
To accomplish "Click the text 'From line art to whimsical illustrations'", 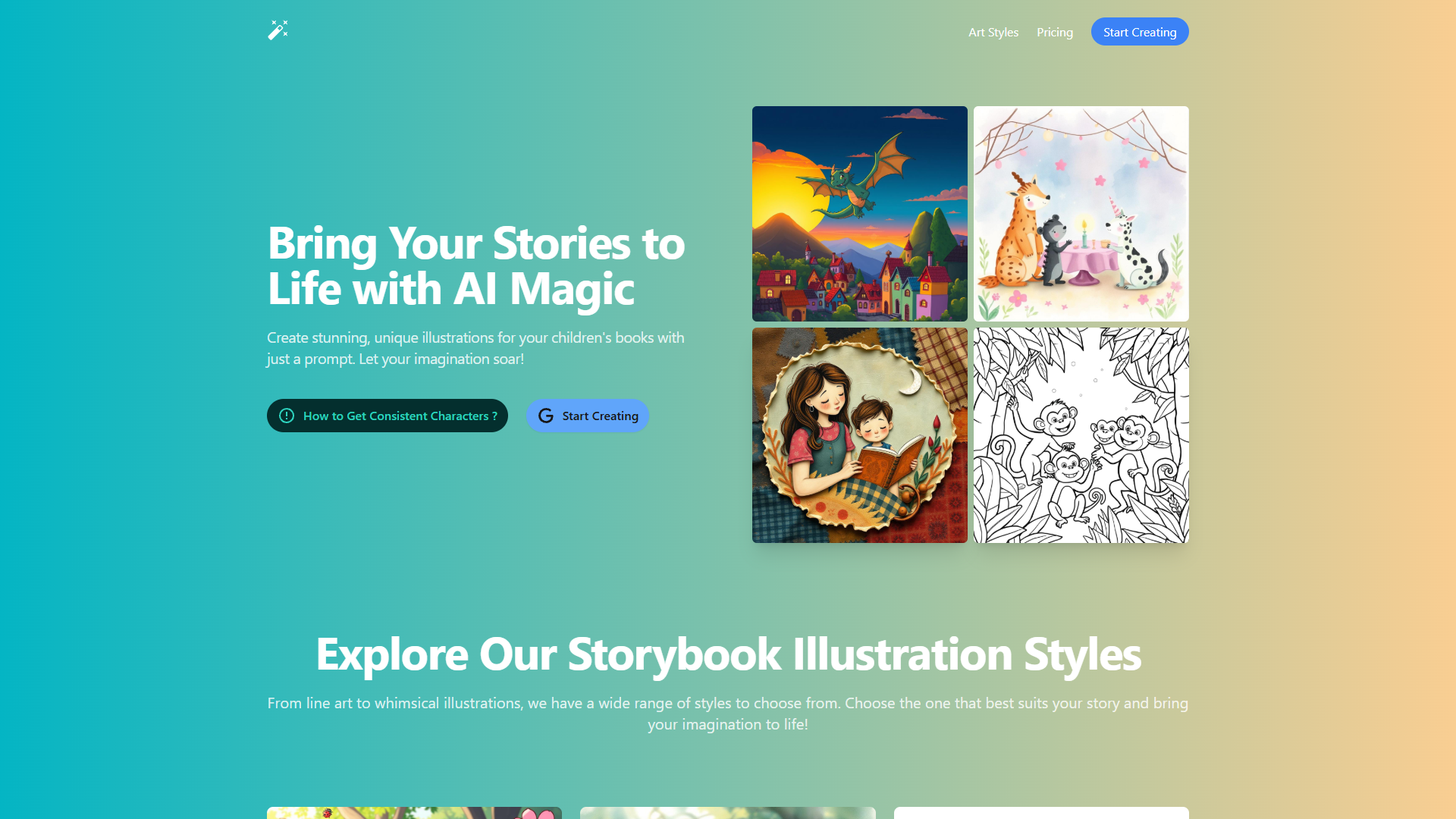I will (x=395, y=703).
